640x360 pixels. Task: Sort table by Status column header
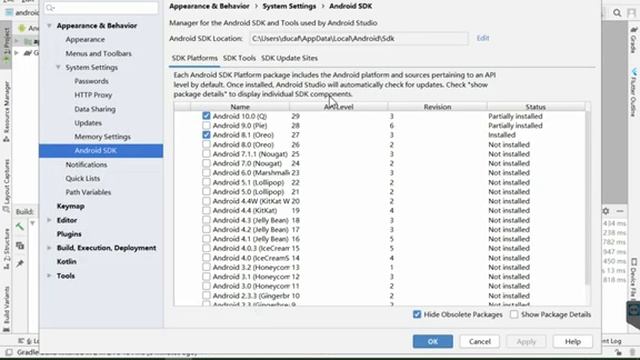coord(536,107)
